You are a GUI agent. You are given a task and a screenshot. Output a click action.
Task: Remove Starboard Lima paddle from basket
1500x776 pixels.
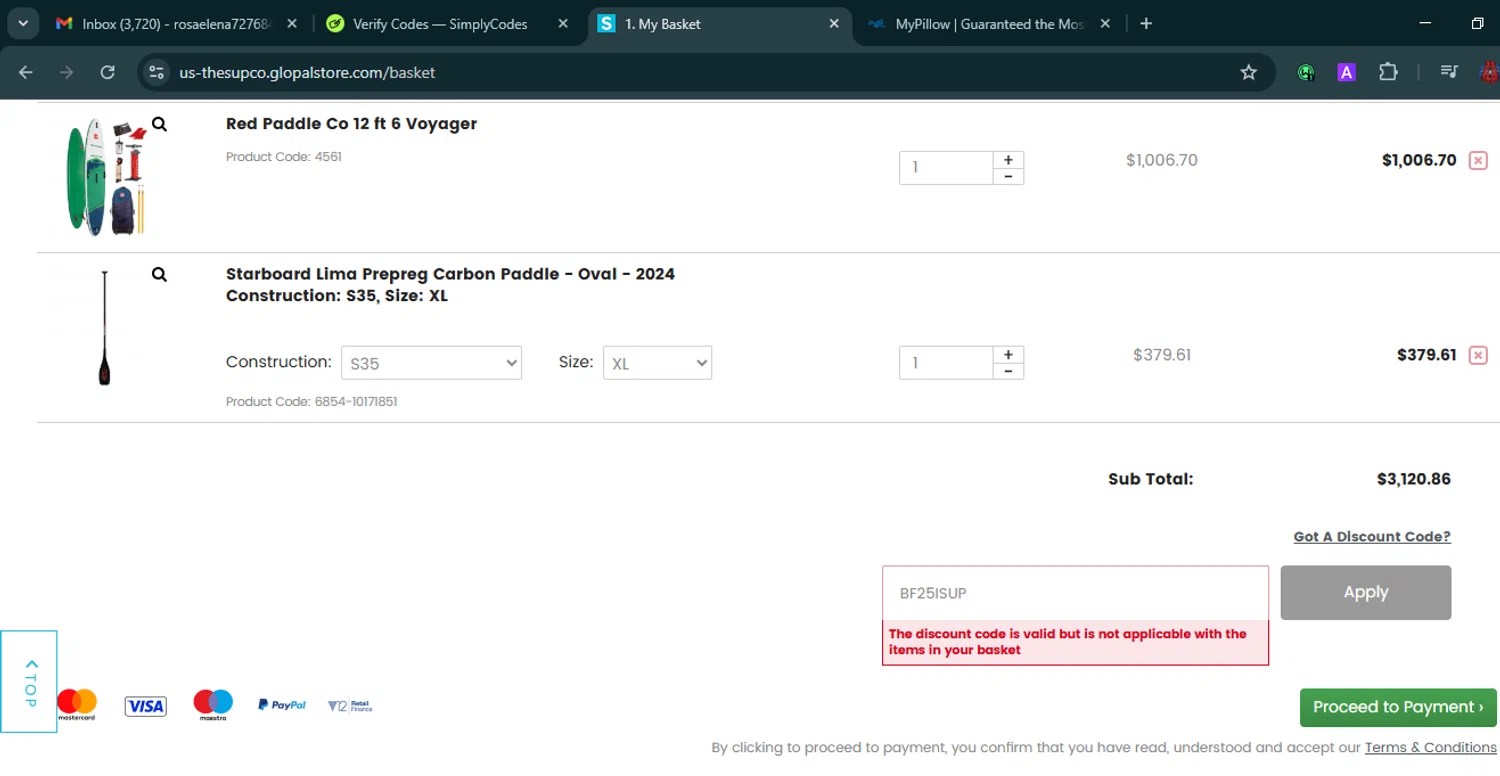(1478, 355)
